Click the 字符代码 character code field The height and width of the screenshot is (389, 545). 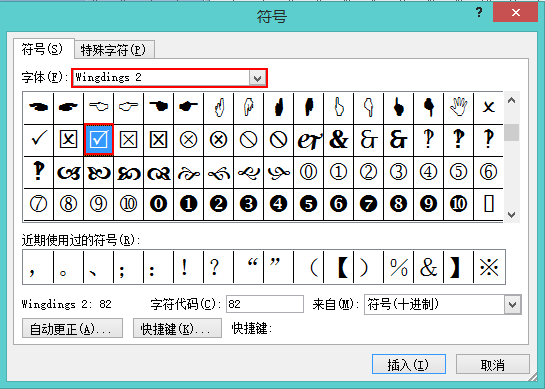(x=265, y=304)
